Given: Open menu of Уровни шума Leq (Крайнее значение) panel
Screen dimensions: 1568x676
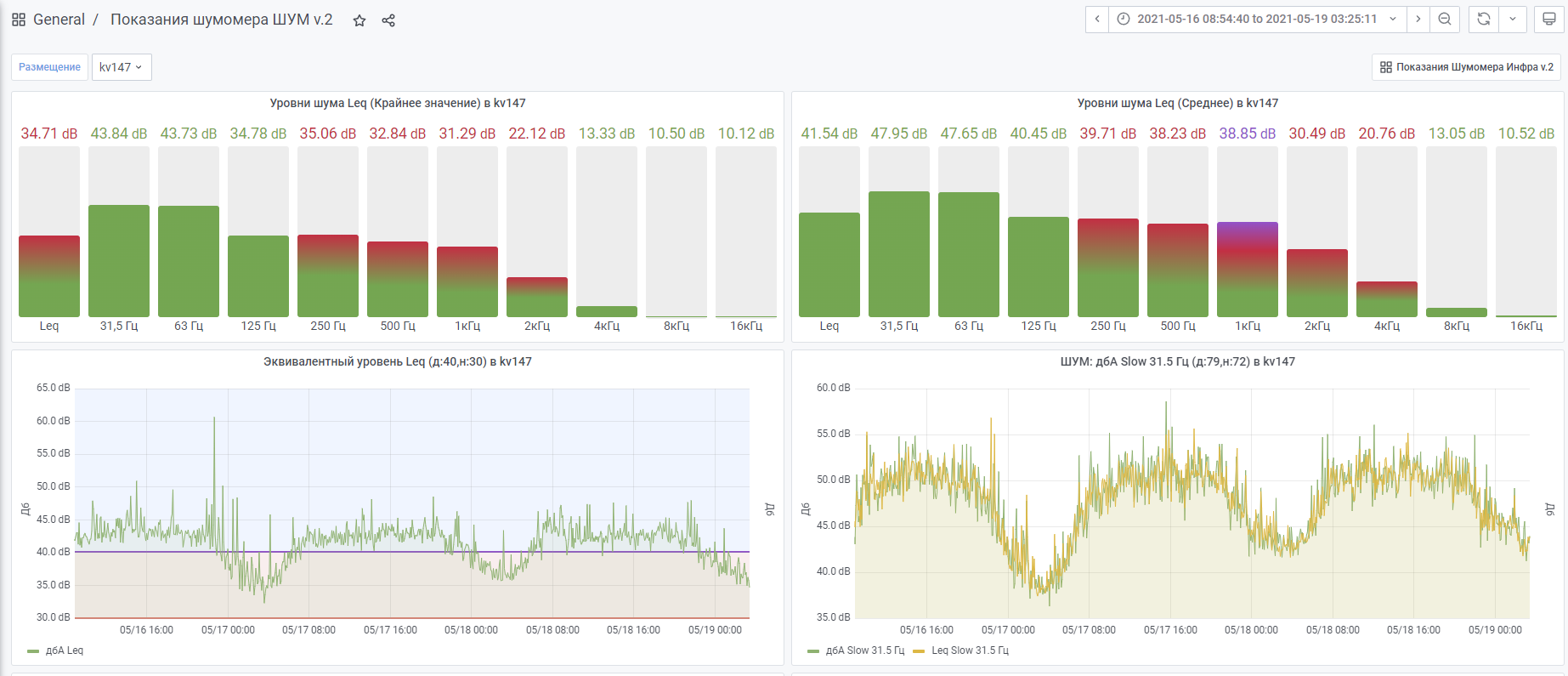Looking at the screenshot, I should point(398,103).
